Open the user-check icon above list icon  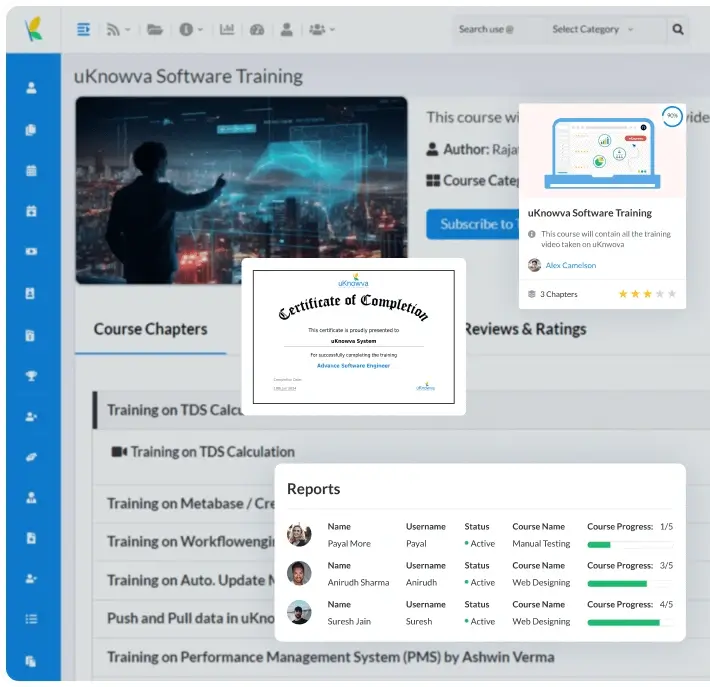pos(31,579)
